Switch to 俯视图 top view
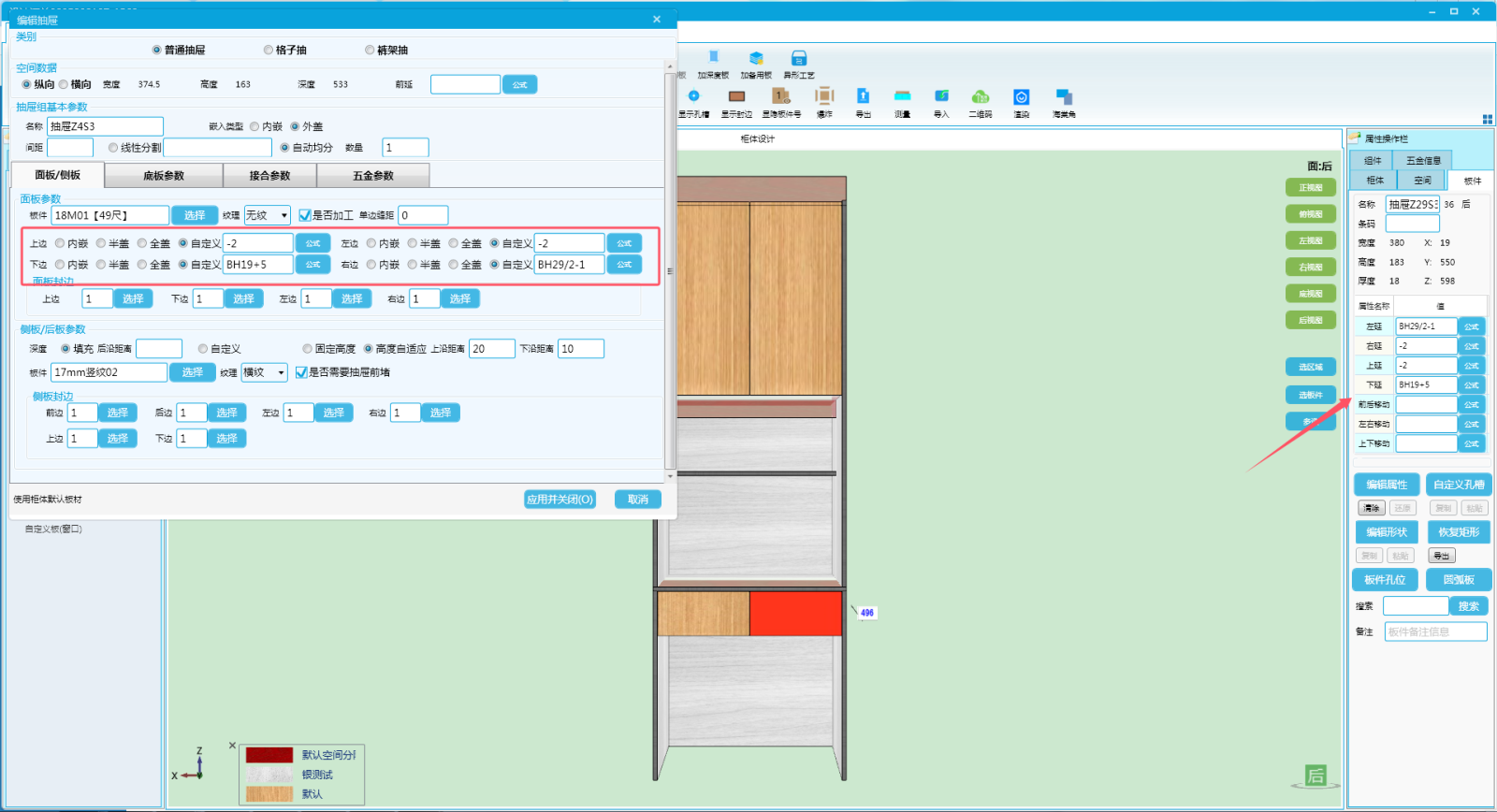1497x812 pixels. 1311,214
